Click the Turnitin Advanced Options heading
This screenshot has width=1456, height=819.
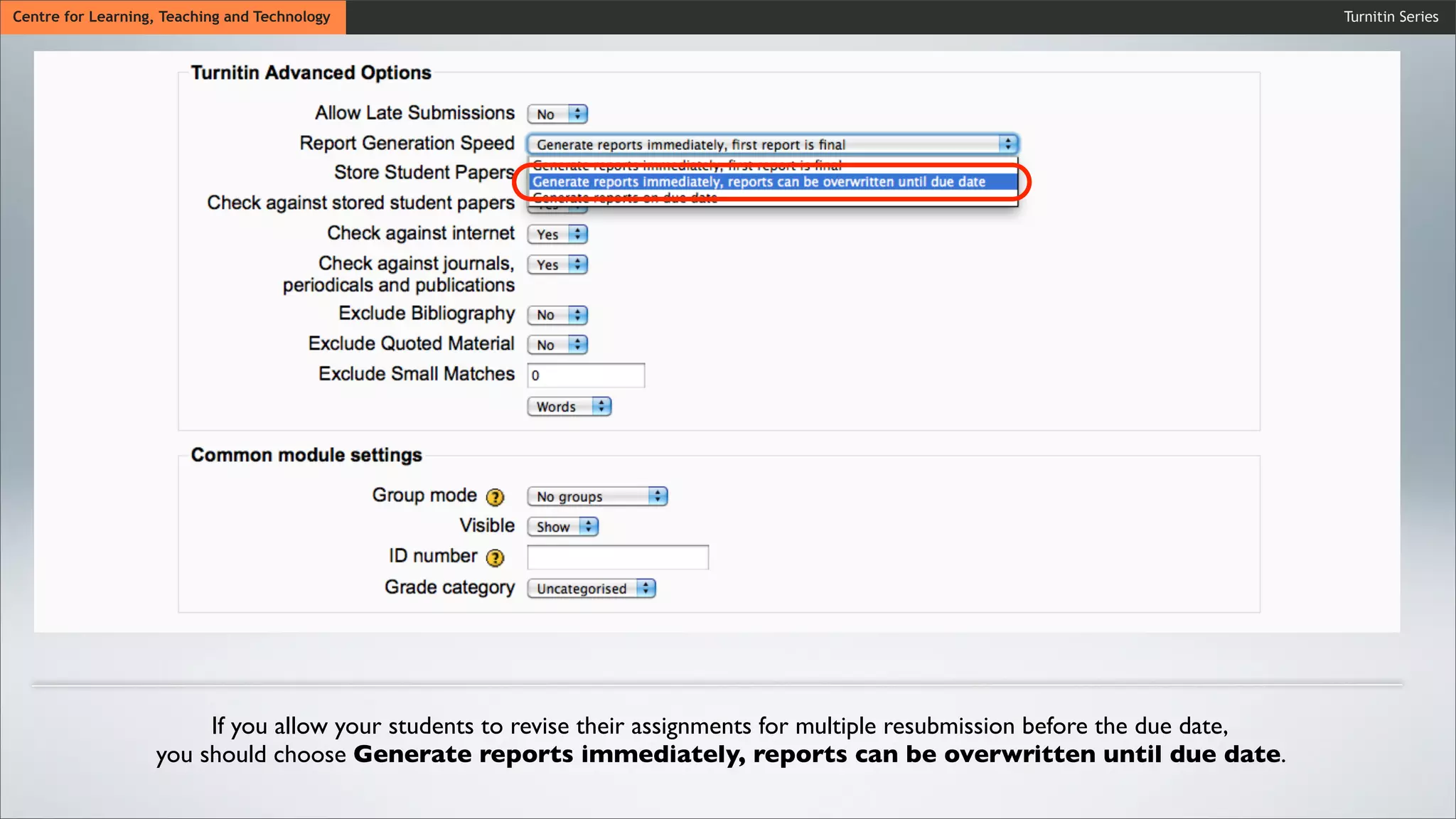pyautogui.click(x=311, y=73)
